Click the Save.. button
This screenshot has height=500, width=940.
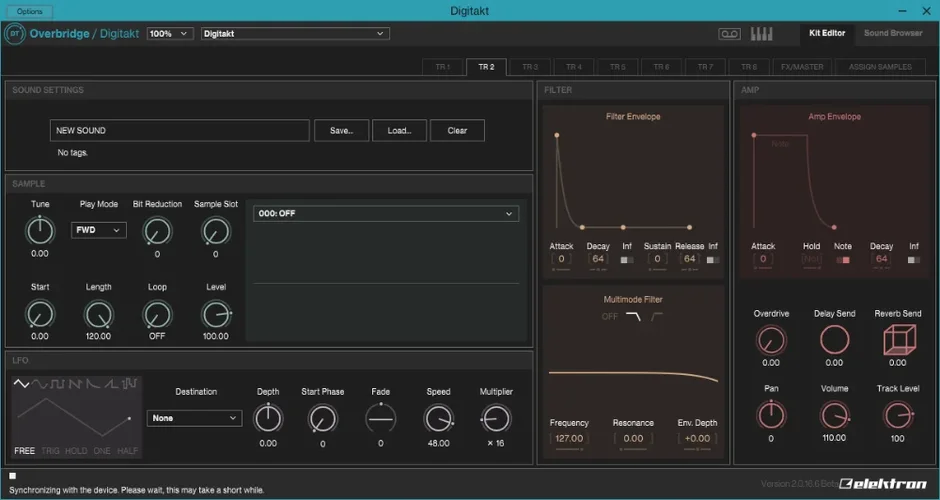click(342, 131)
